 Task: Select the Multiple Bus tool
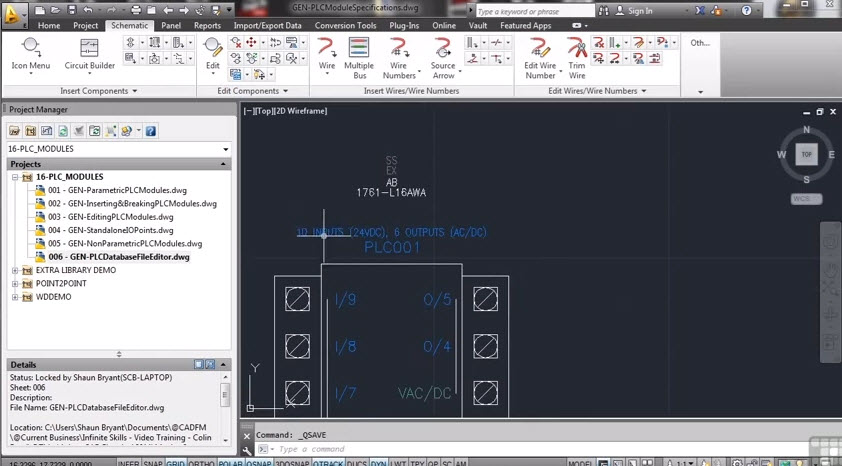click(359, 58)
